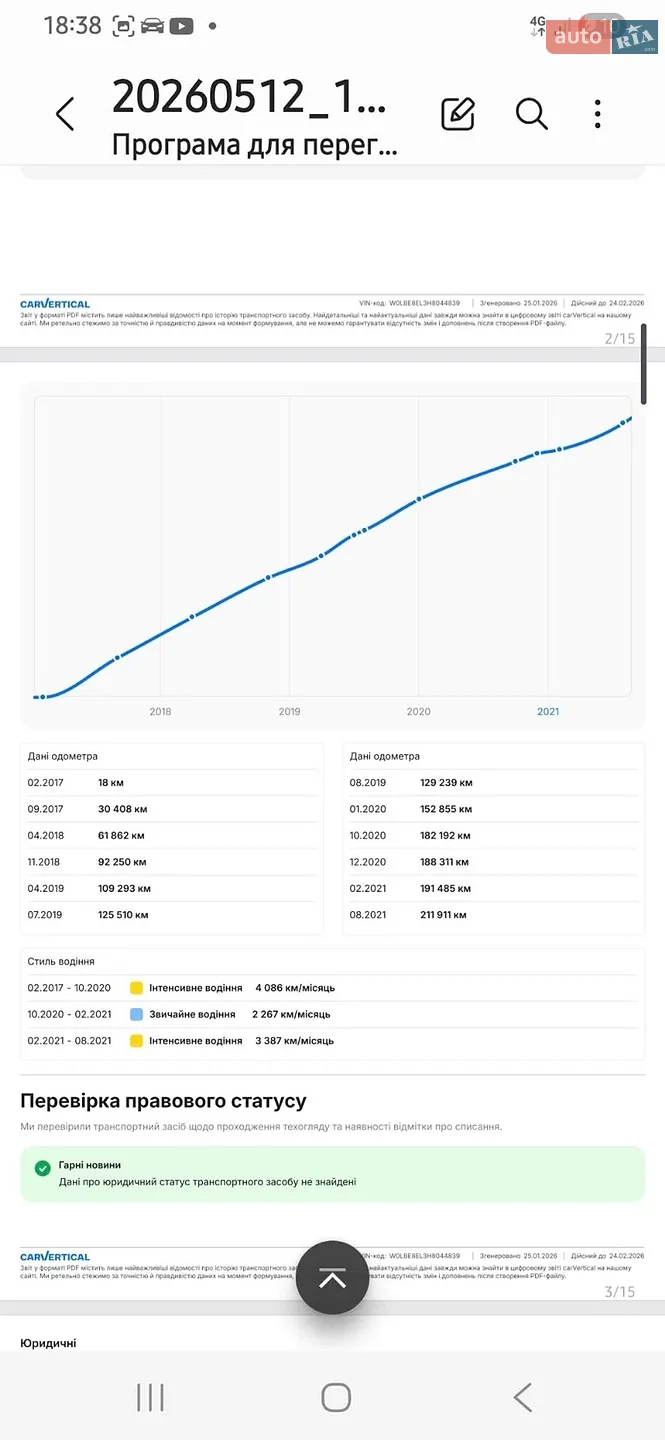Tap the search magnifier icon

pos(532,114)
